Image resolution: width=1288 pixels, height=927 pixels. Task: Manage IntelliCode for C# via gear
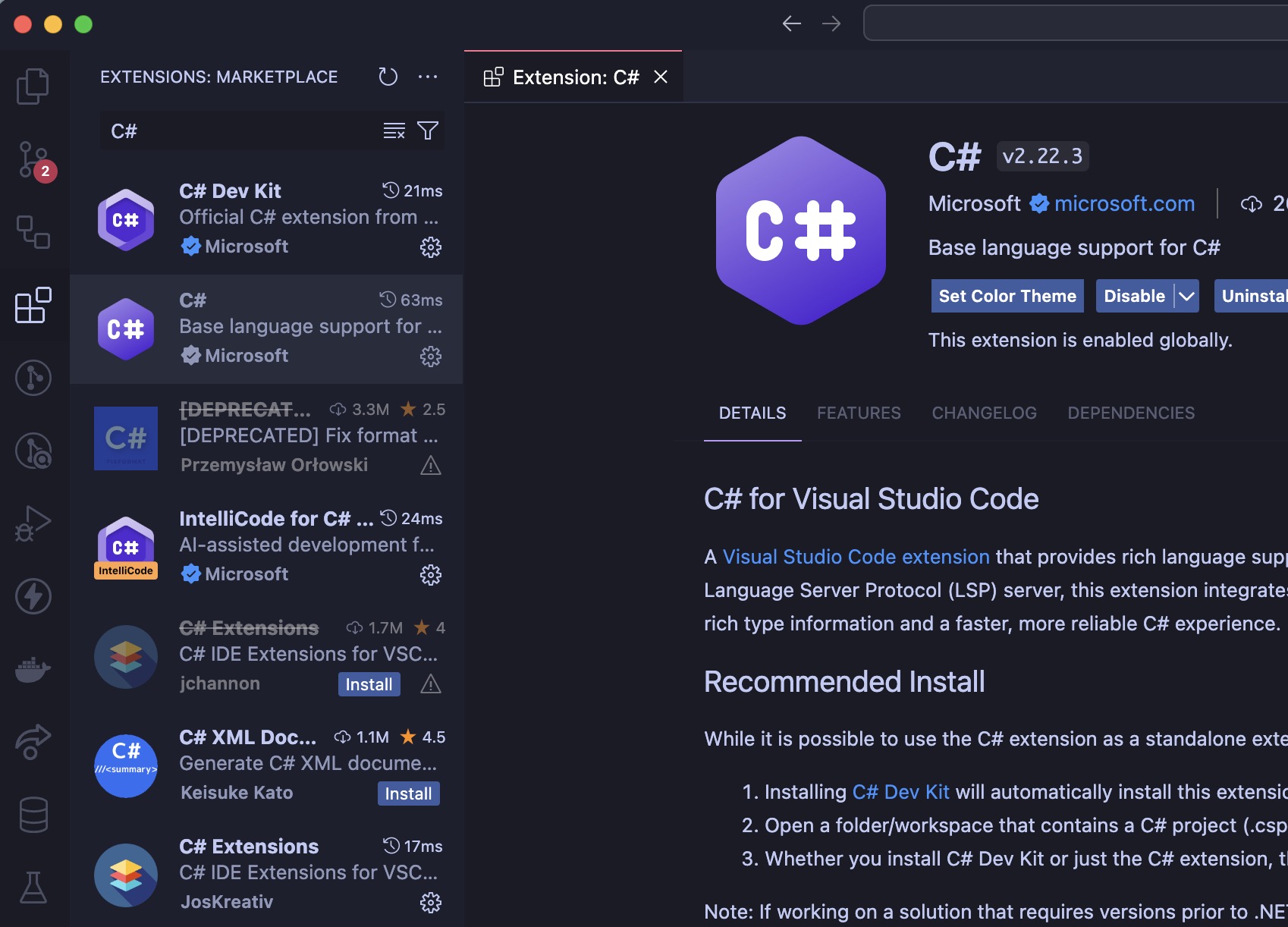click(431, 575)
